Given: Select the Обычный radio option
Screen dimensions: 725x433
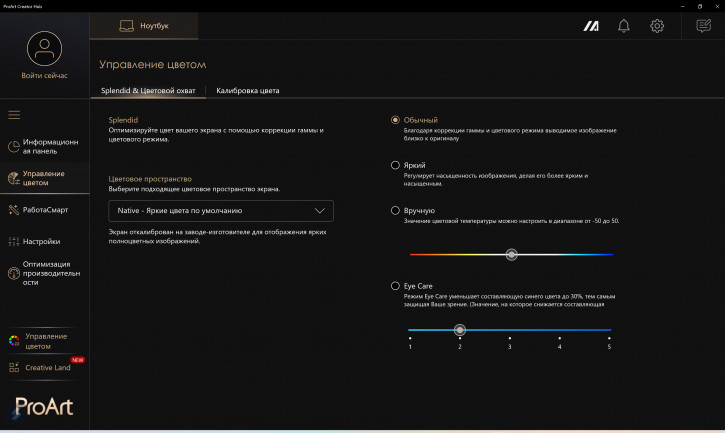Looking at the screenshot, I should 395,120.
